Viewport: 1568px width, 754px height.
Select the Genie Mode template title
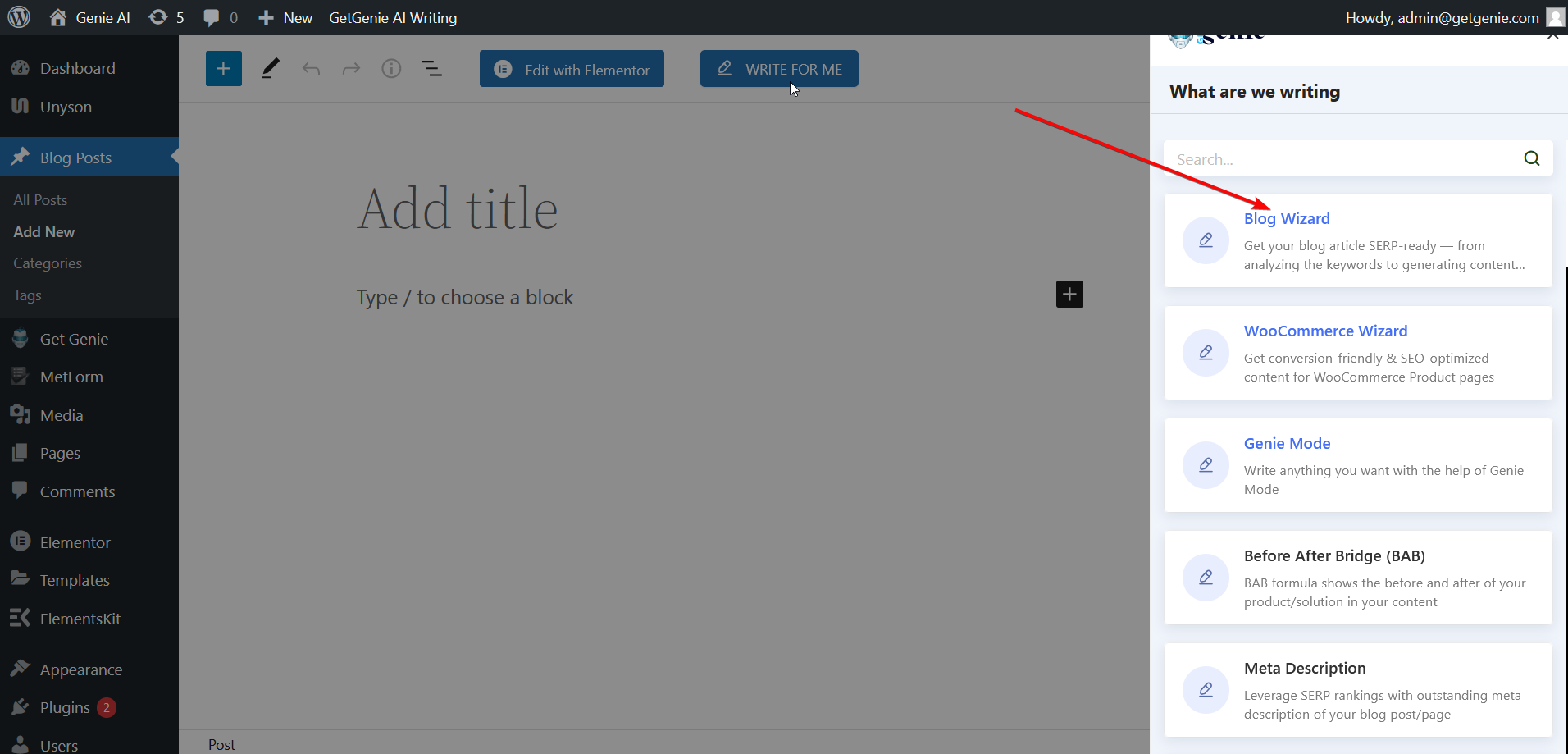point(1287,443)
